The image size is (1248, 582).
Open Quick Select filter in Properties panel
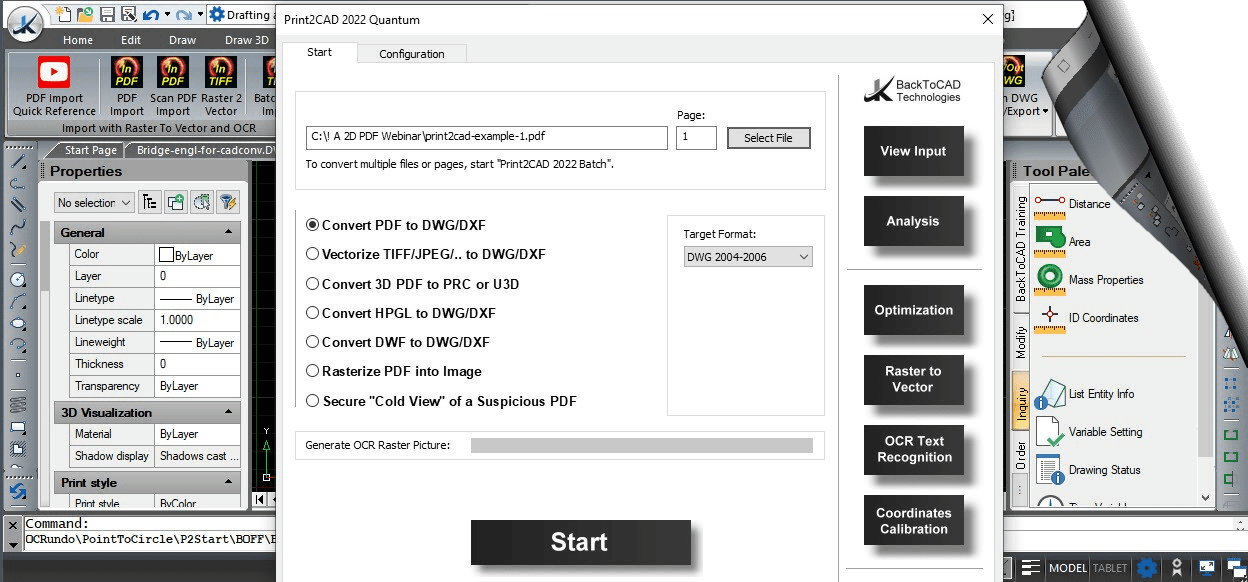[x=228, y=202]
